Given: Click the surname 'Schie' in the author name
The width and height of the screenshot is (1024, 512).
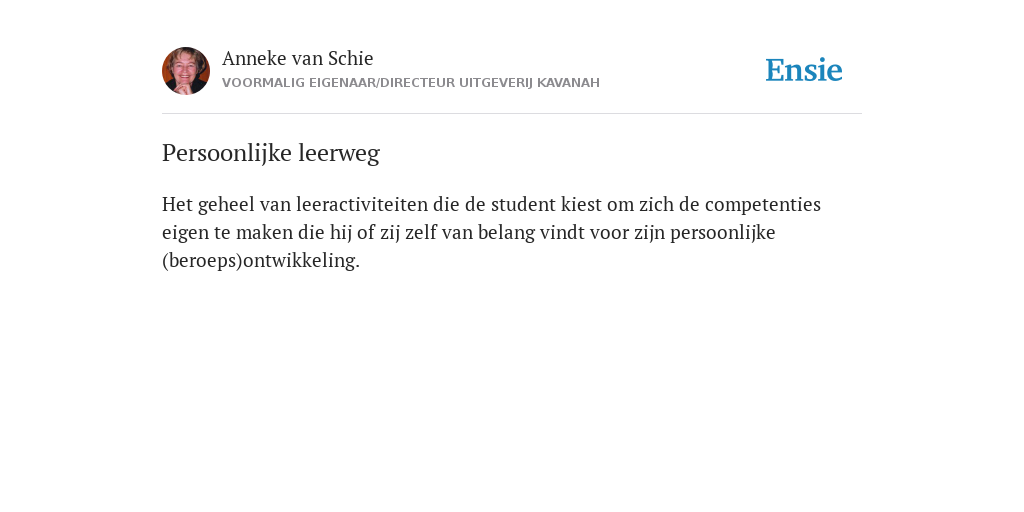Looking at the screenshot, I should [351, 59].
